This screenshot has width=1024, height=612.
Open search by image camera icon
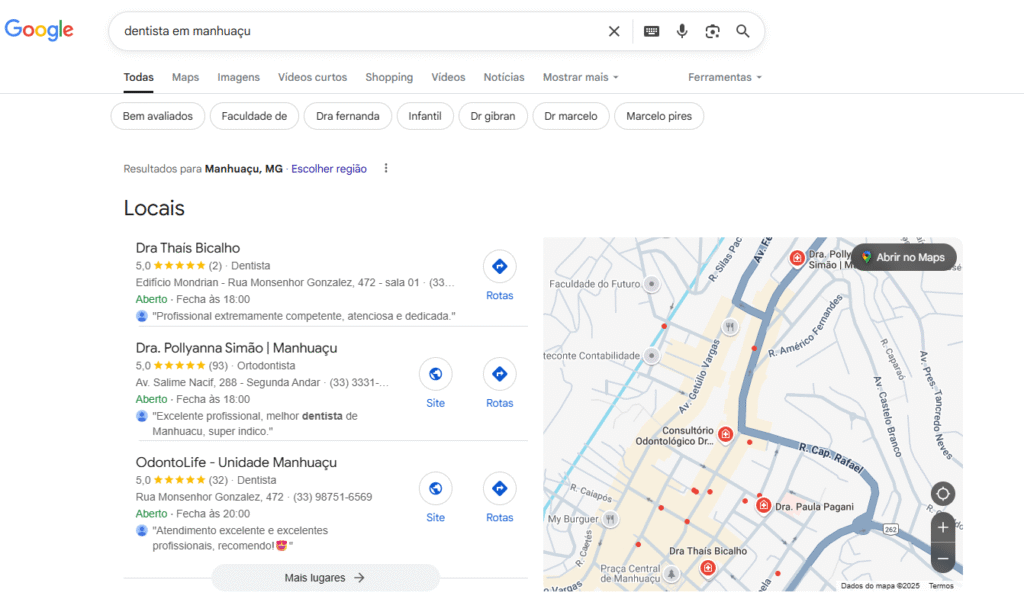coord(712,31)
